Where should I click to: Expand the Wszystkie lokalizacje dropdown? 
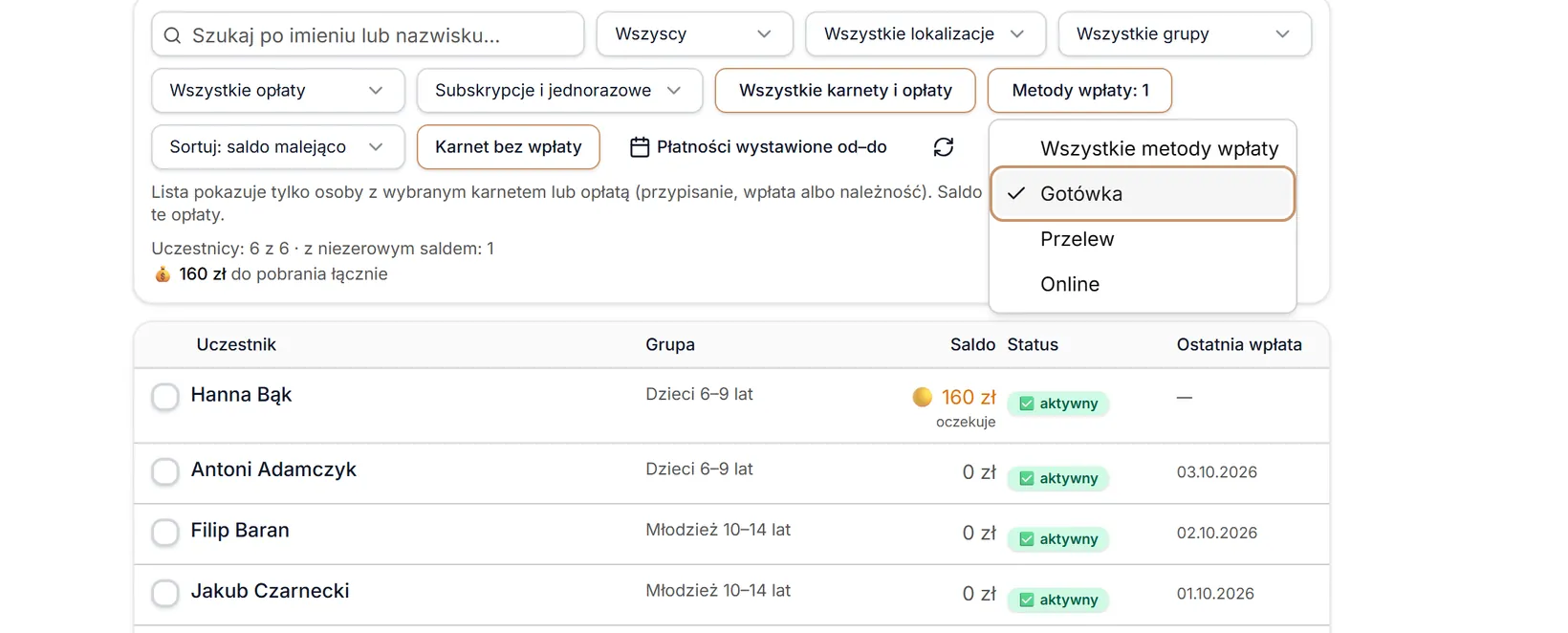[926, 34]
